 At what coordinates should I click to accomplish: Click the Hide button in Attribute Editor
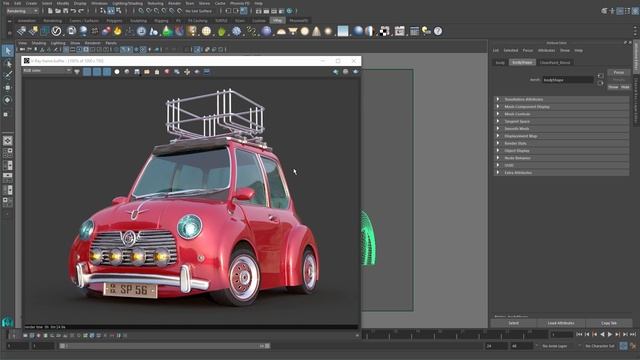(625, 87)
